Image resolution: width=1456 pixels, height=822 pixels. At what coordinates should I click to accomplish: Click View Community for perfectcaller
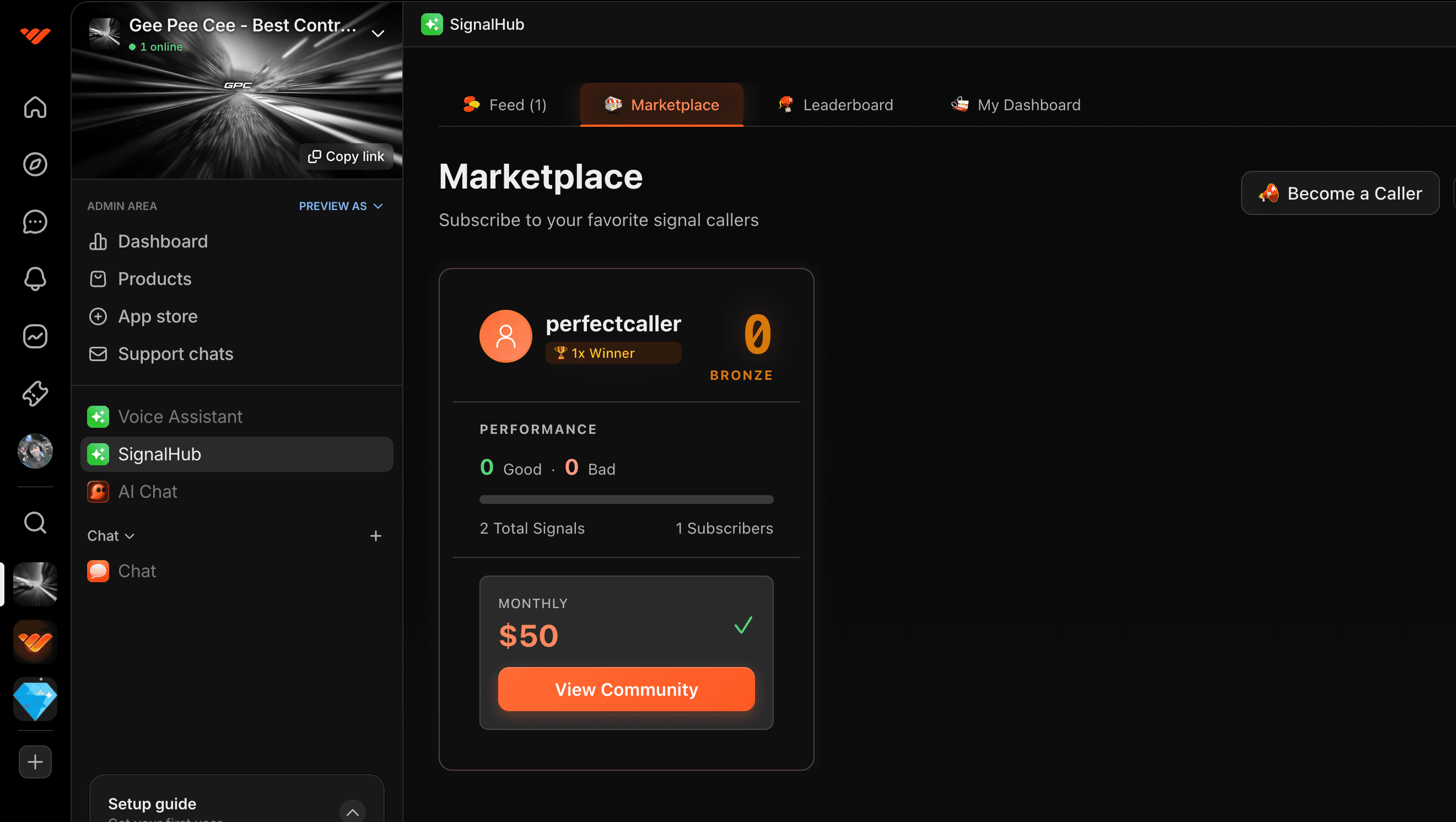click(625, 689)
